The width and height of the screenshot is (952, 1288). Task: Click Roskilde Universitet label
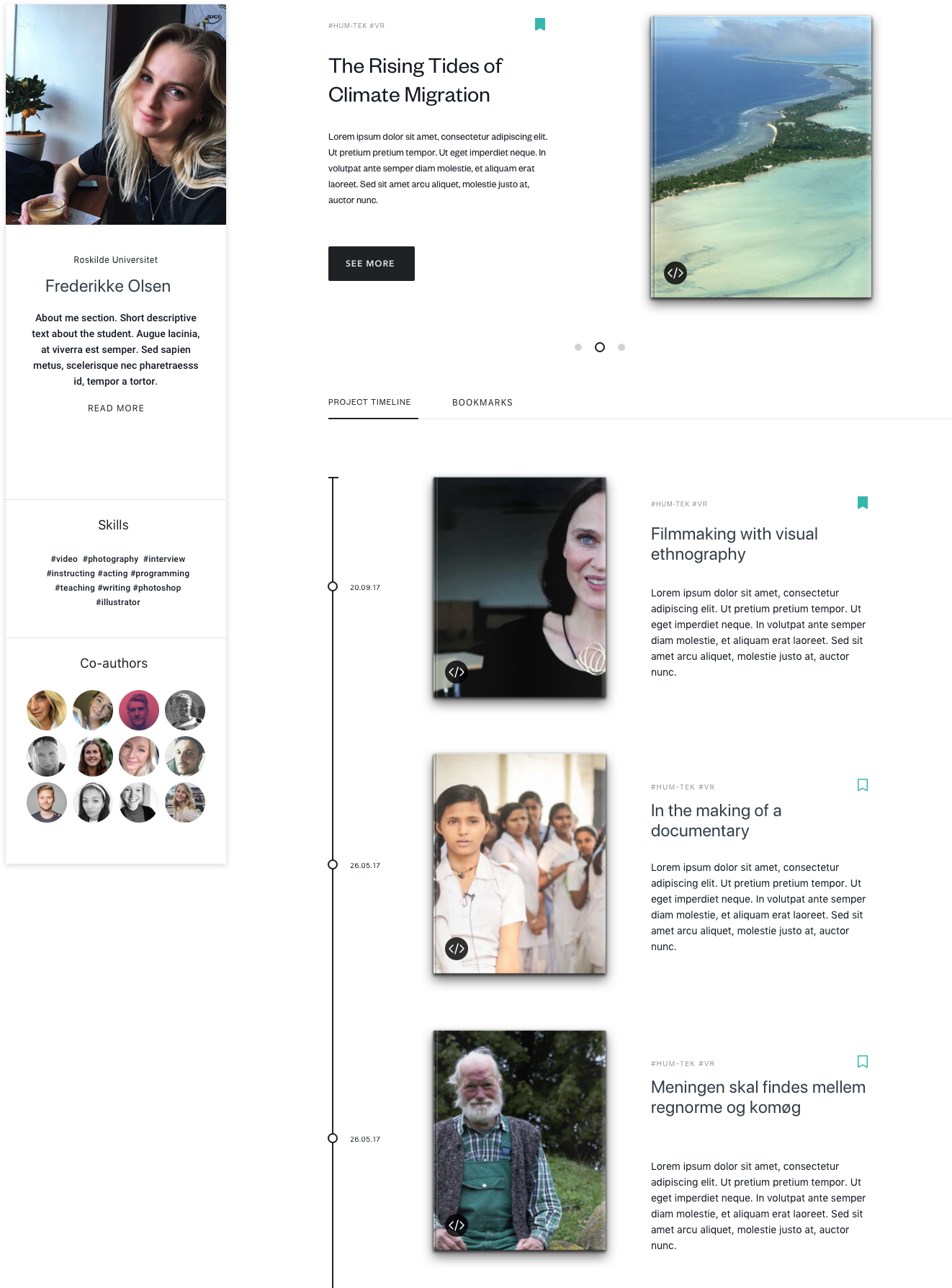116,260
